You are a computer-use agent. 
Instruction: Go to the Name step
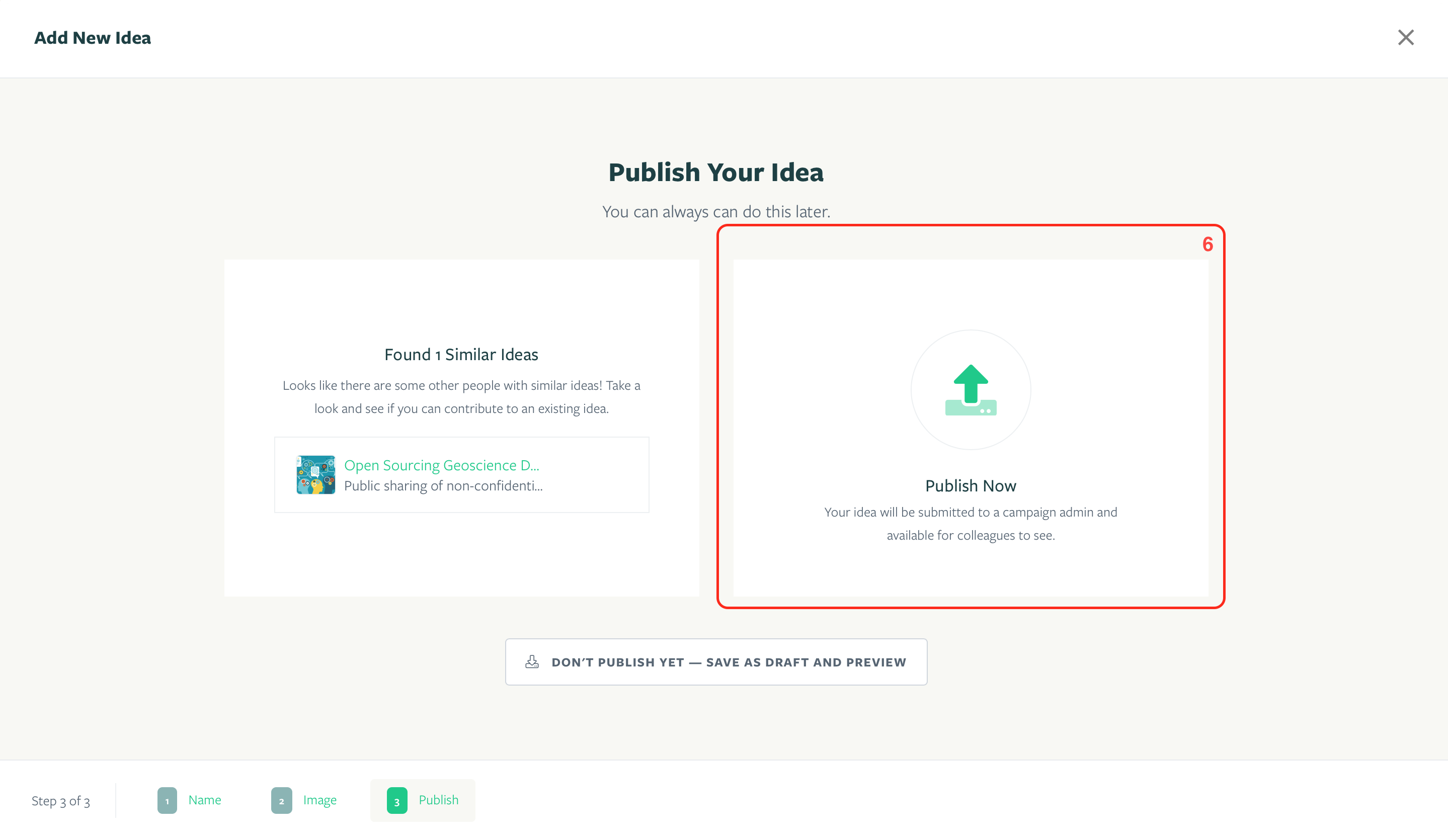(x=190, y=800)
